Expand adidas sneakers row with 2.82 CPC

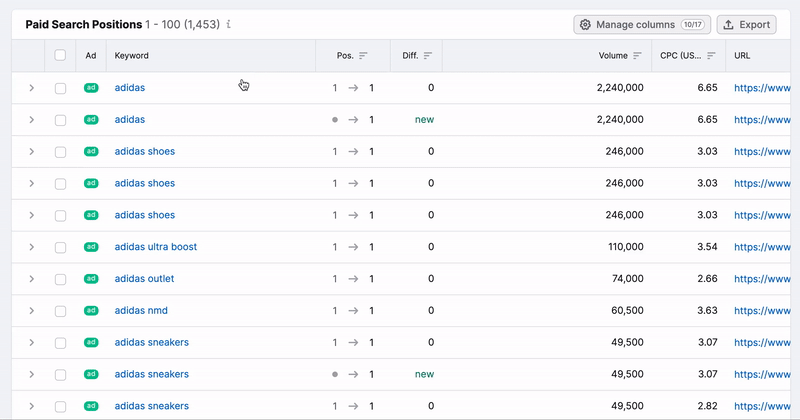tap(32, 406)
